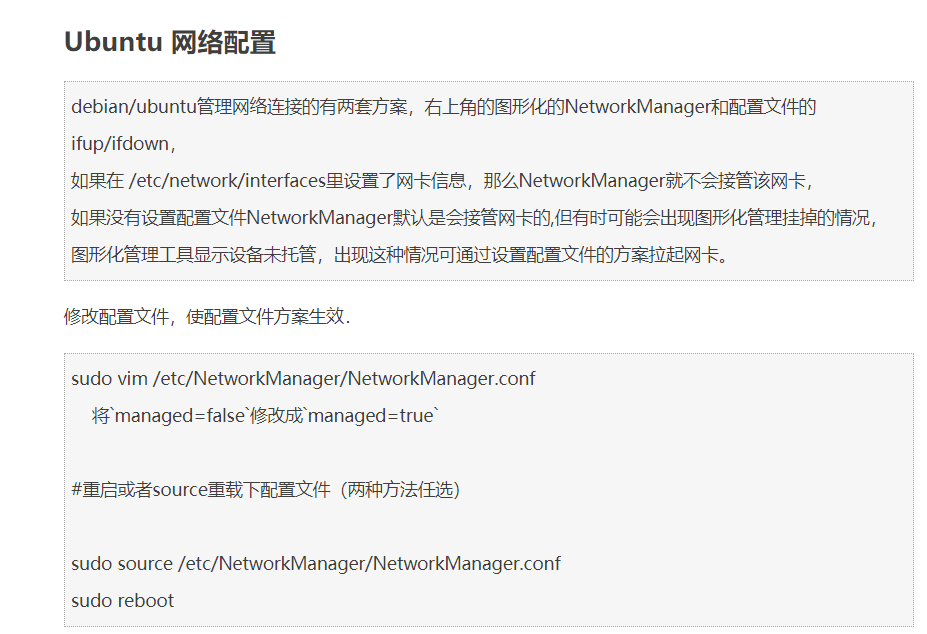Click the word 'NetworkManager和配置文件的' in first line
927x634 pixels.
(691, 107)
